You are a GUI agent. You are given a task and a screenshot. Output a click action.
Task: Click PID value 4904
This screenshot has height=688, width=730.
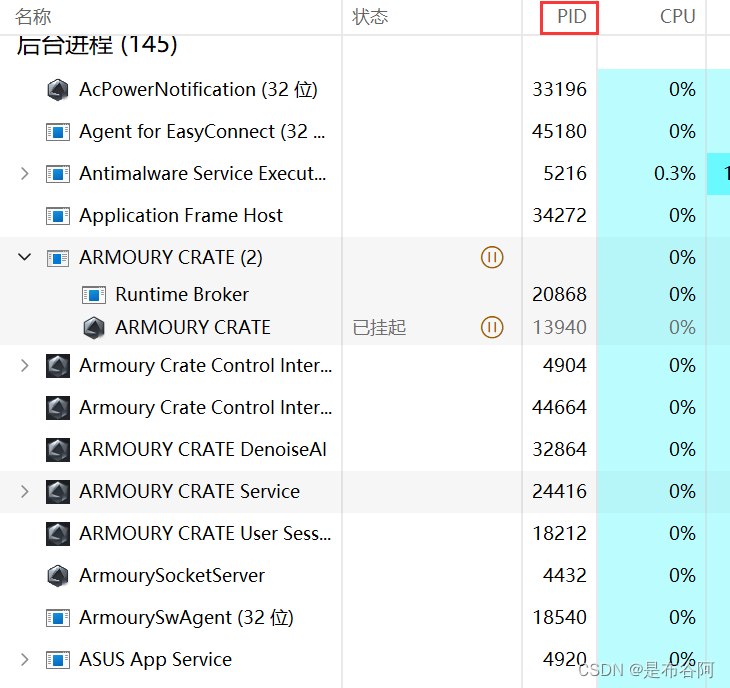pyautogui.click(x=565, y=365)
